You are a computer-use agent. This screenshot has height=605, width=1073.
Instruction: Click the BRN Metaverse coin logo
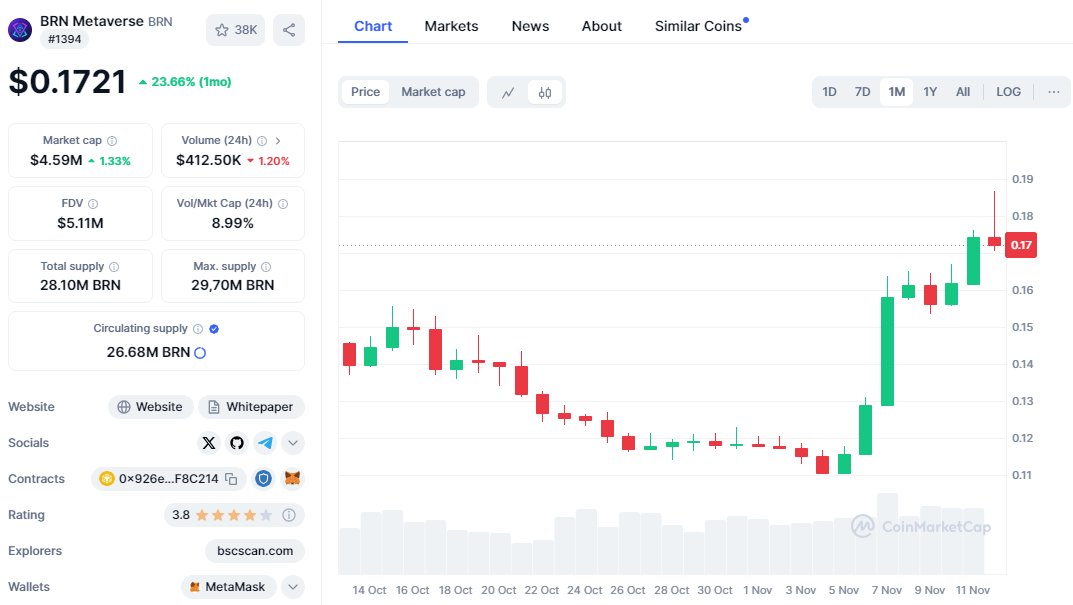click(x=20, y=29)
